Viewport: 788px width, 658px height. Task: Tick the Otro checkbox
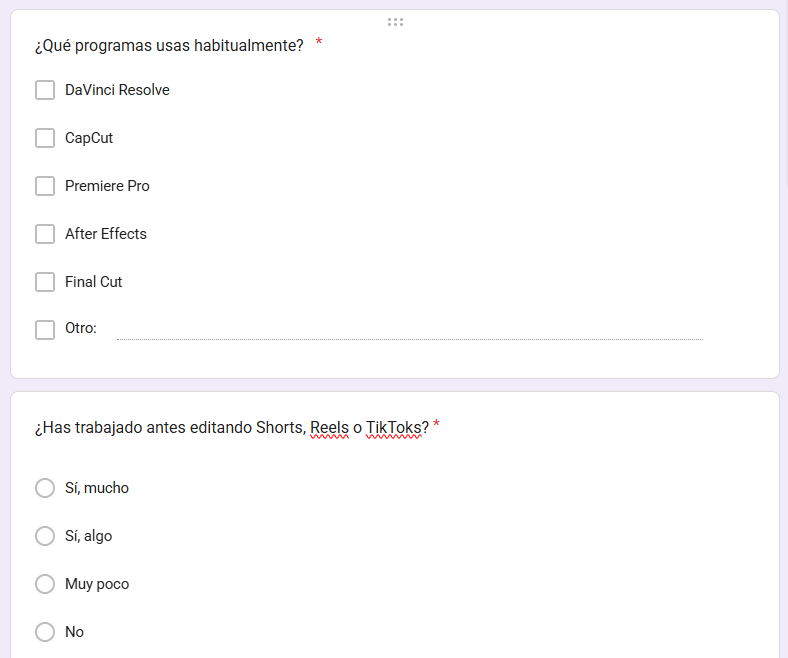pos(45,330)
